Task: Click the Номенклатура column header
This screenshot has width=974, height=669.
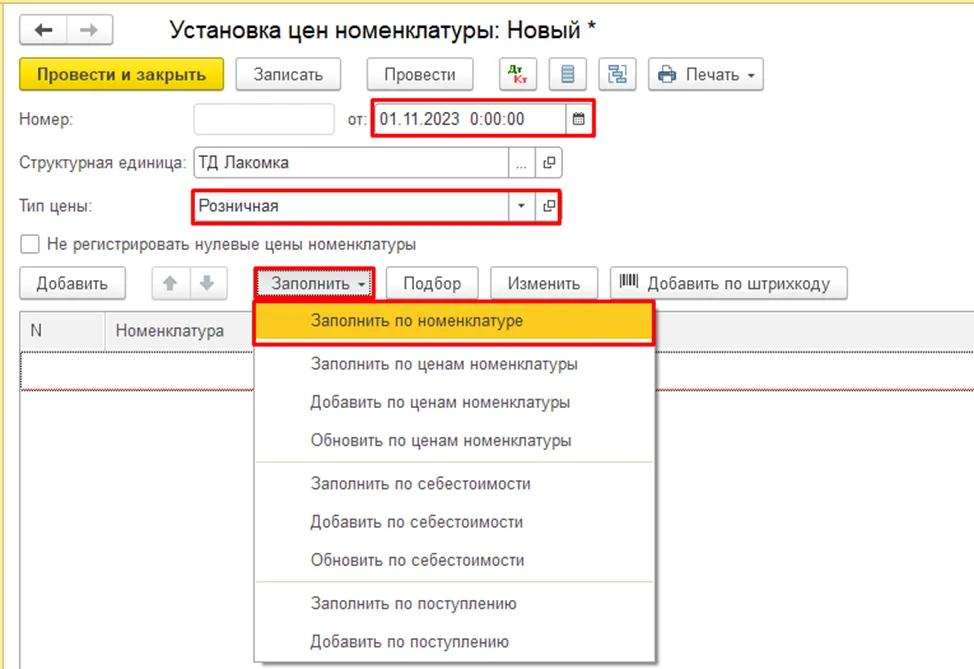Action: tap(179, 330)
